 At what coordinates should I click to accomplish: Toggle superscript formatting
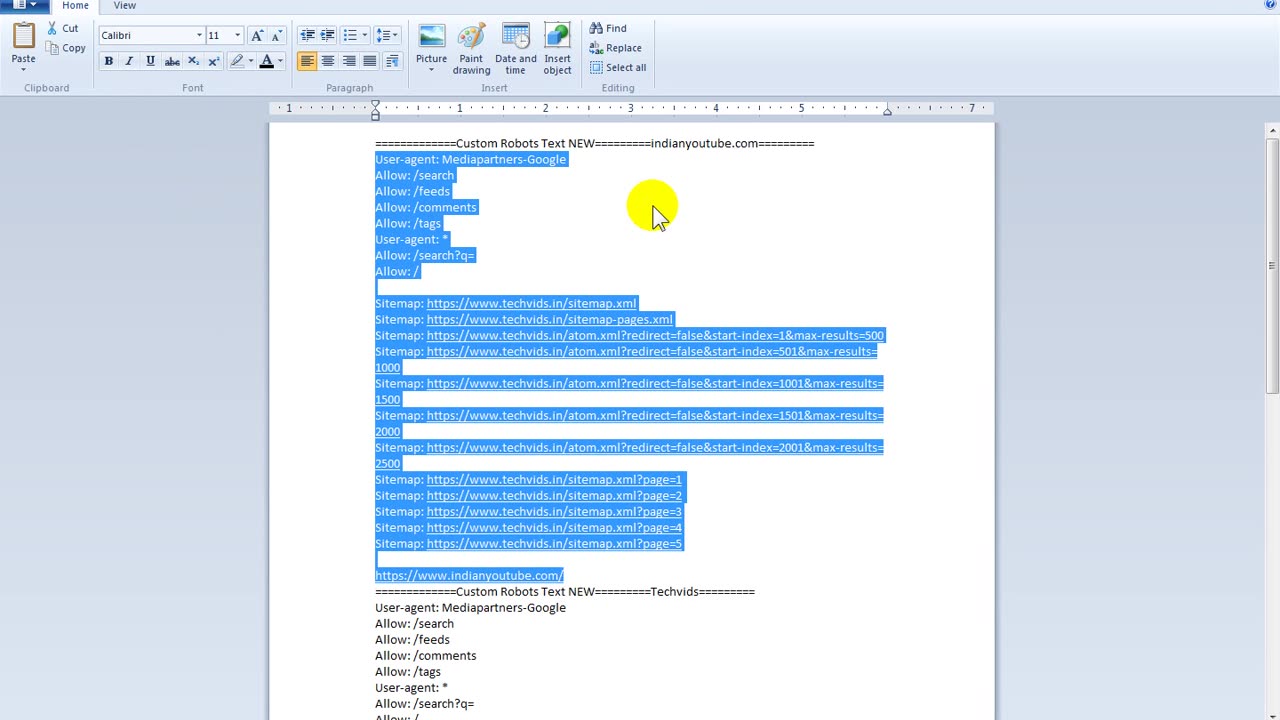213,61
